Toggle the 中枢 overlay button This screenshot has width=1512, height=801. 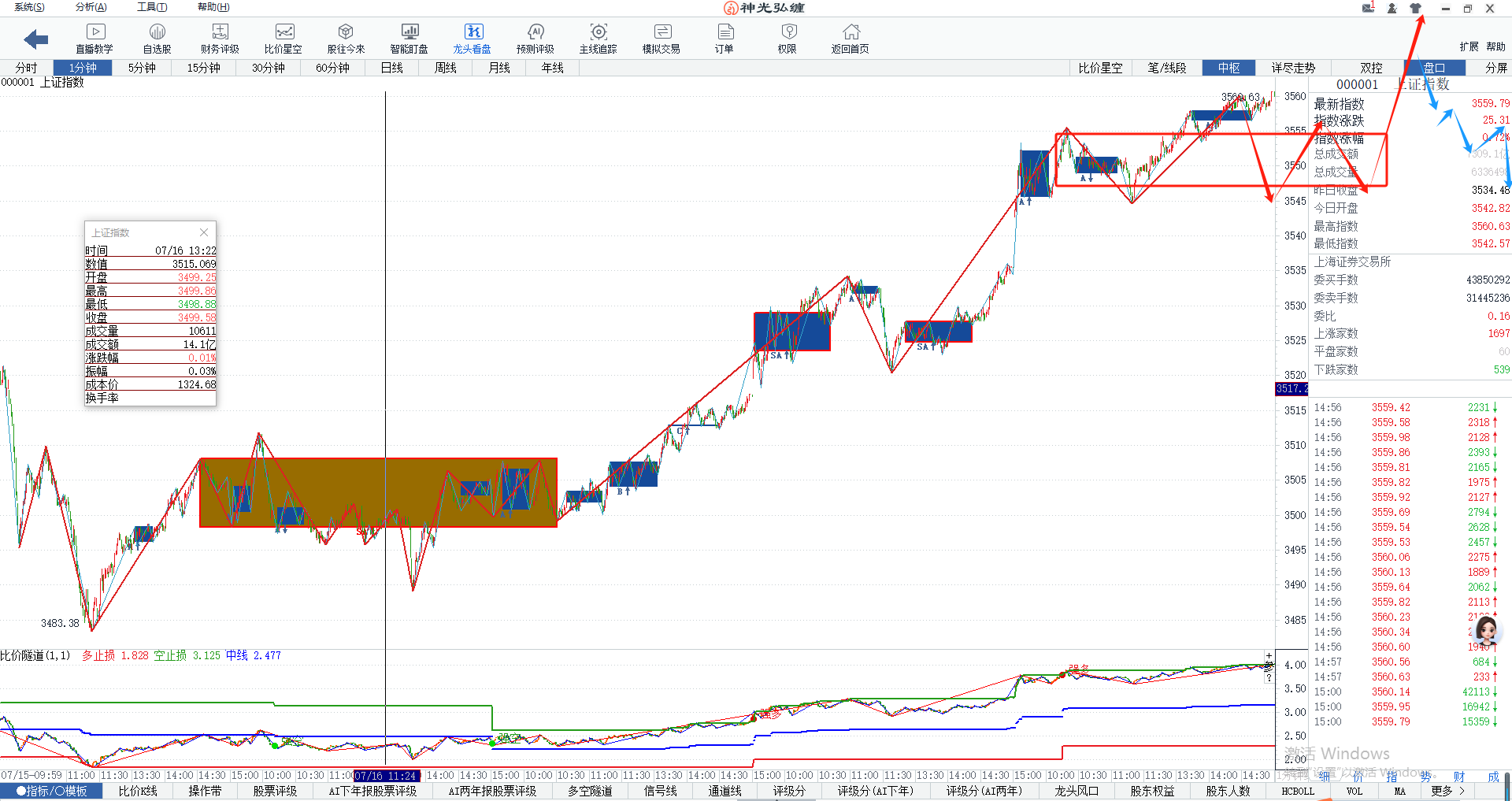[x=1228, y=68]
